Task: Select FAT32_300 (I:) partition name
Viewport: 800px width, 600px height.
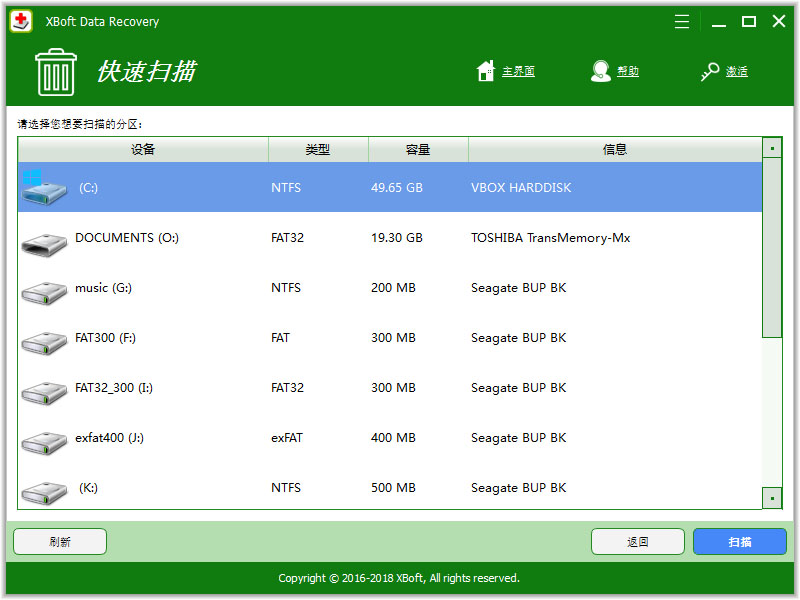Action: tap(114, 388)
